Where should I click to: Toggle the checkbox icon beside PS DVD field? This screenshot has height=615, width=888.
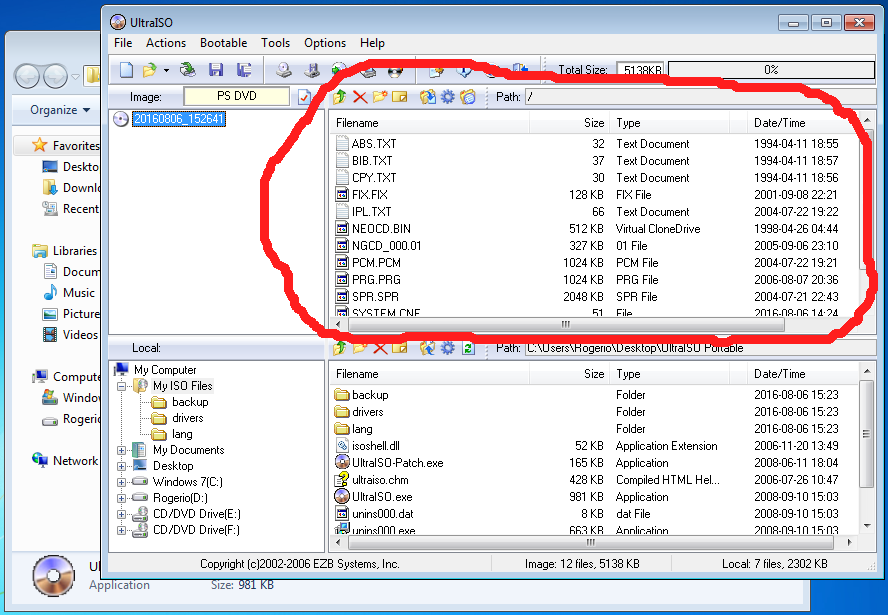coord(305,97)
